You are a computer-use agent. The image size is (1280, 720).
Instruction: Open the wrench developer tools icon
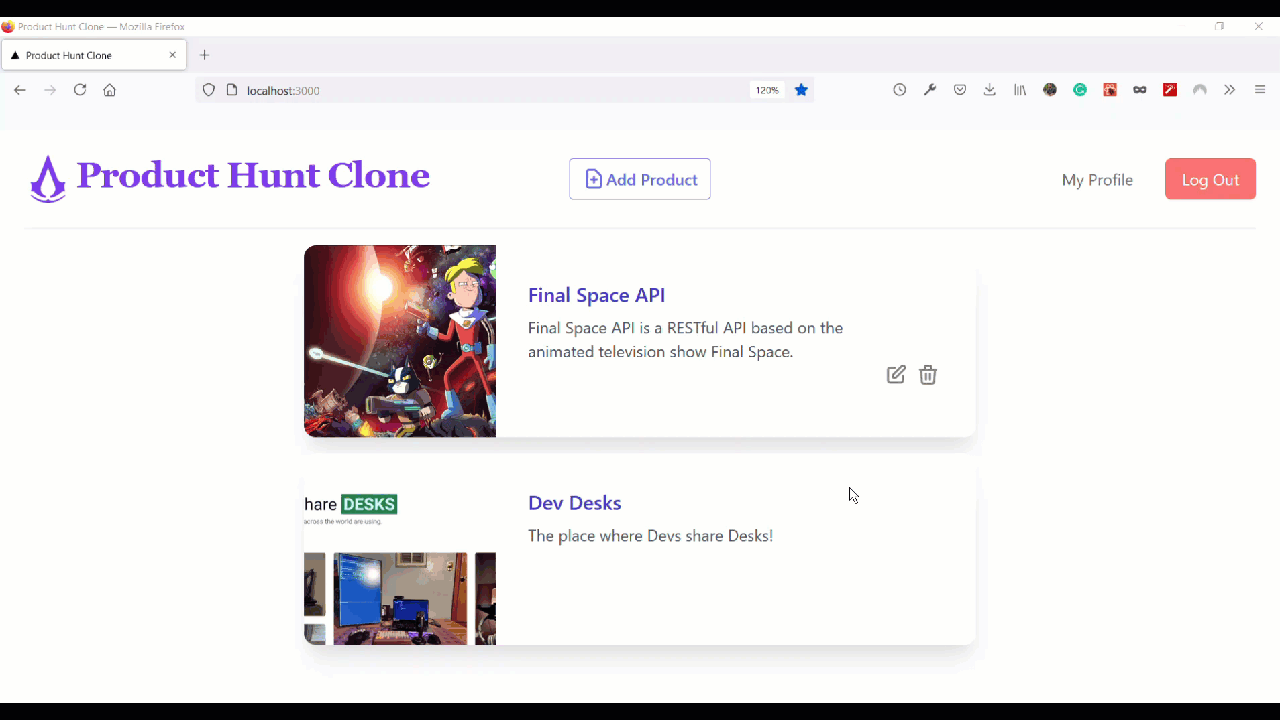coord(930,90)
